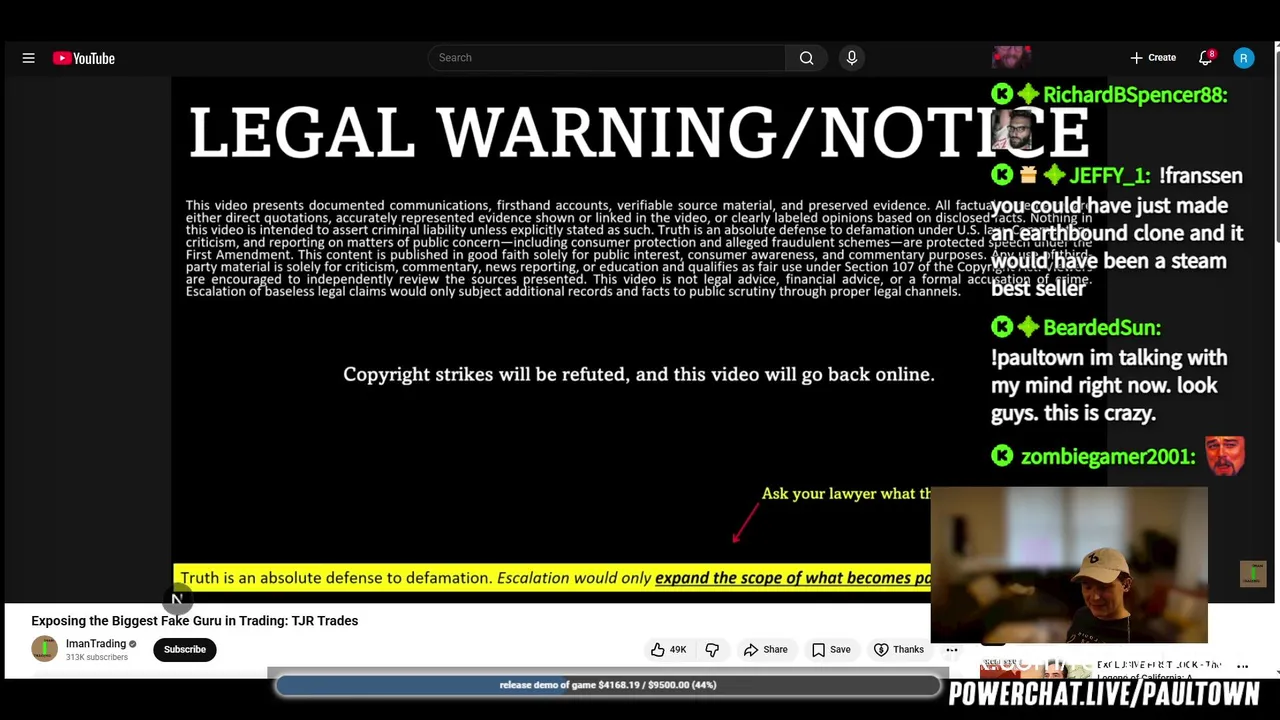The width and height of the screenshot is (1280, 720).
Task: Subscribe to the ImanTrading channel
Action: (x=185, y=649)
